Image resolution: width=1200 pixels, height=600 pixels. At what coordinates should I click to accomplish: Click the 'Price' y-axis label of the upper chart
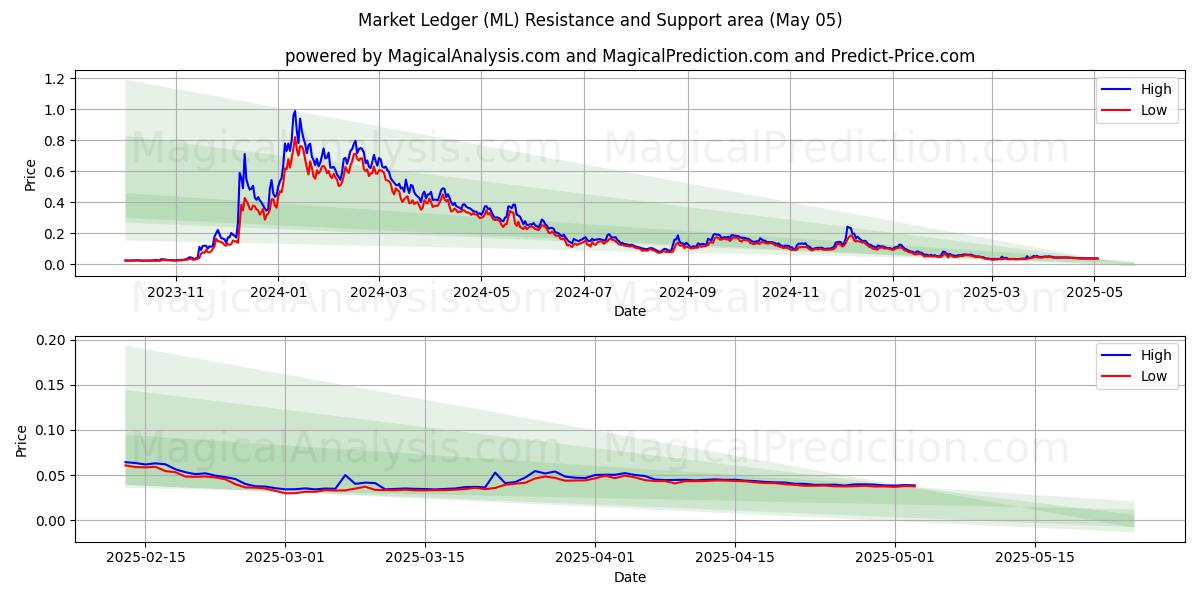[30, 174]
